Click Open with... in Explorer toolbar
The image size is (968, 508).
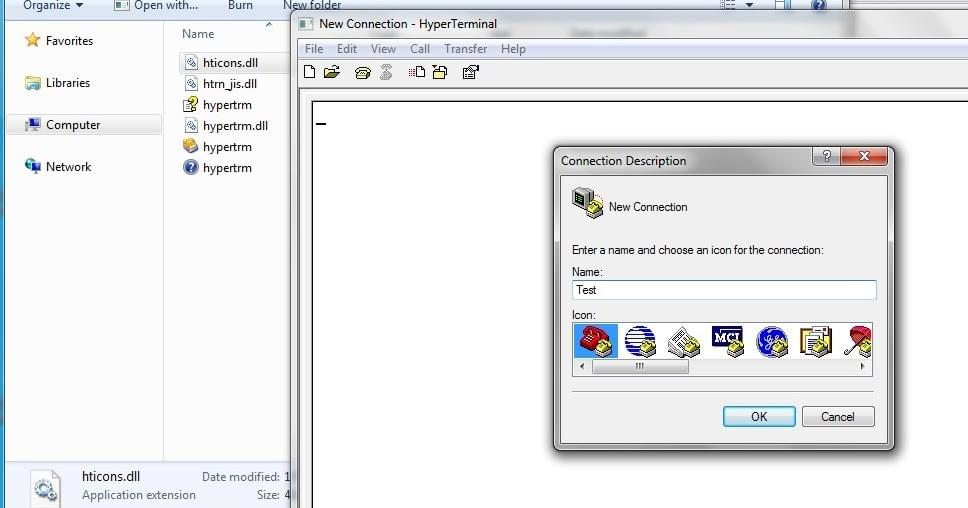pyautogui.click(x=156, y=6)
